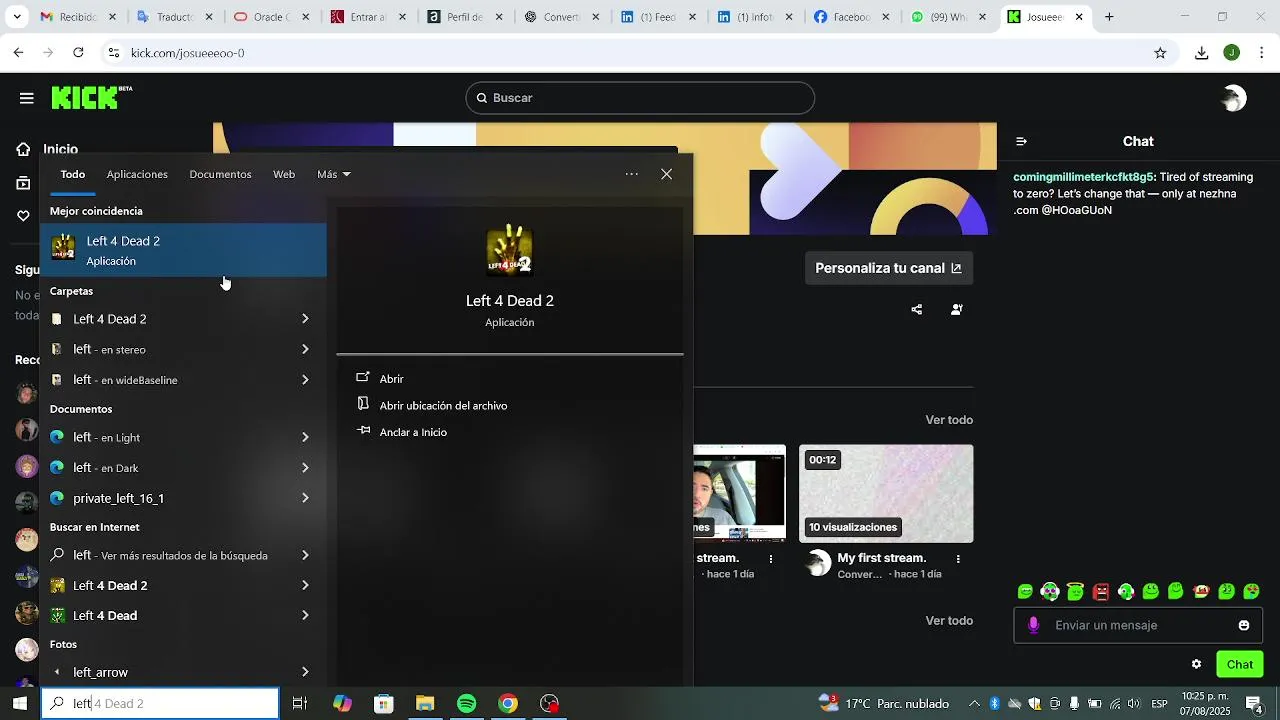Screen dimensions: 1280x720
Task: Expand the 'left - en wideBaseline' arrow
Action: coord(305,380)
